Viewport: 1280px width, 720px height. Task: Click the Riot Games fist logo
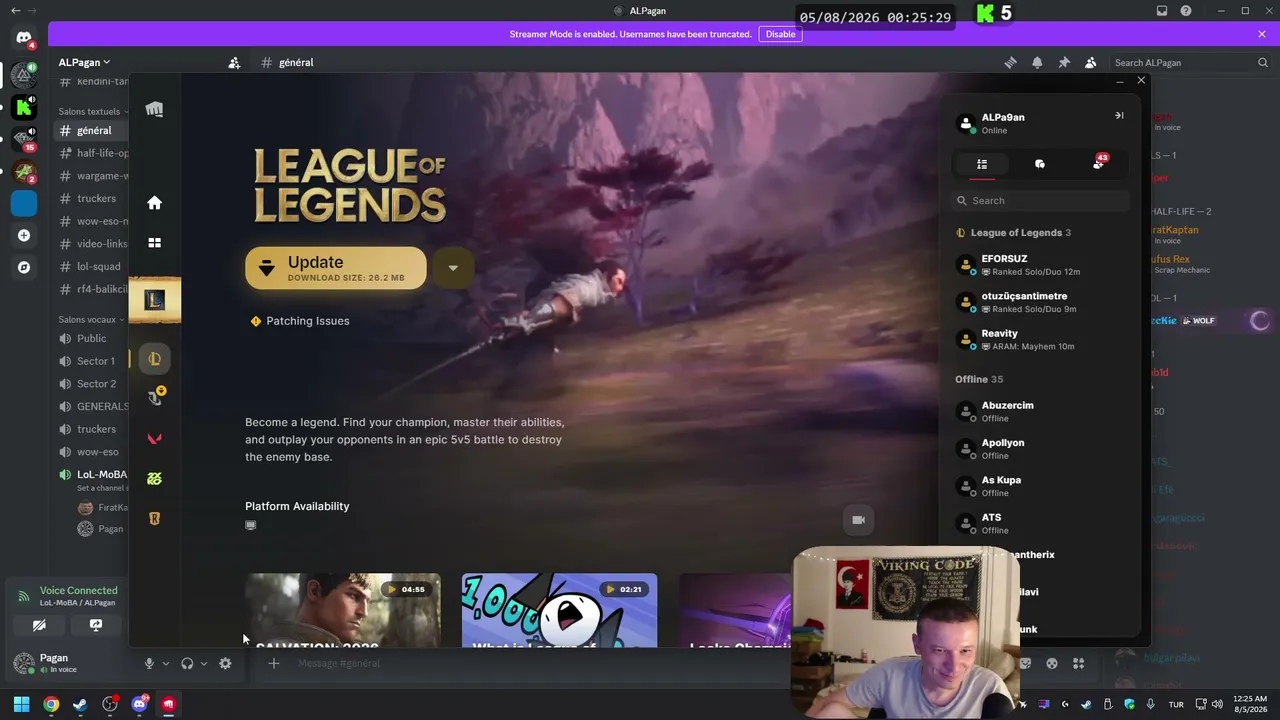(154, 109)
